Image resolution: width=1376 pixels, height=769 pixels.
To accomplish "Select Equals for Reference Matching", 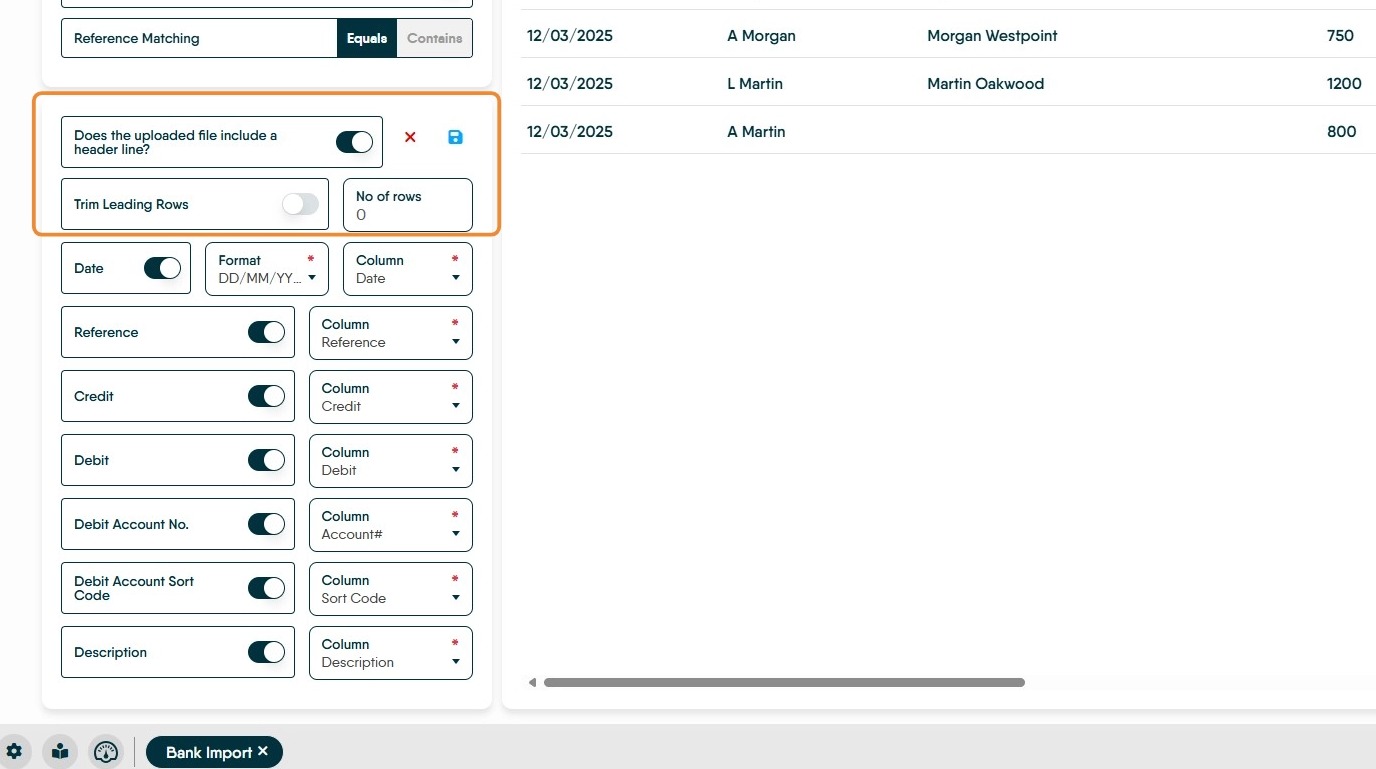I will [x=367, y=38].
